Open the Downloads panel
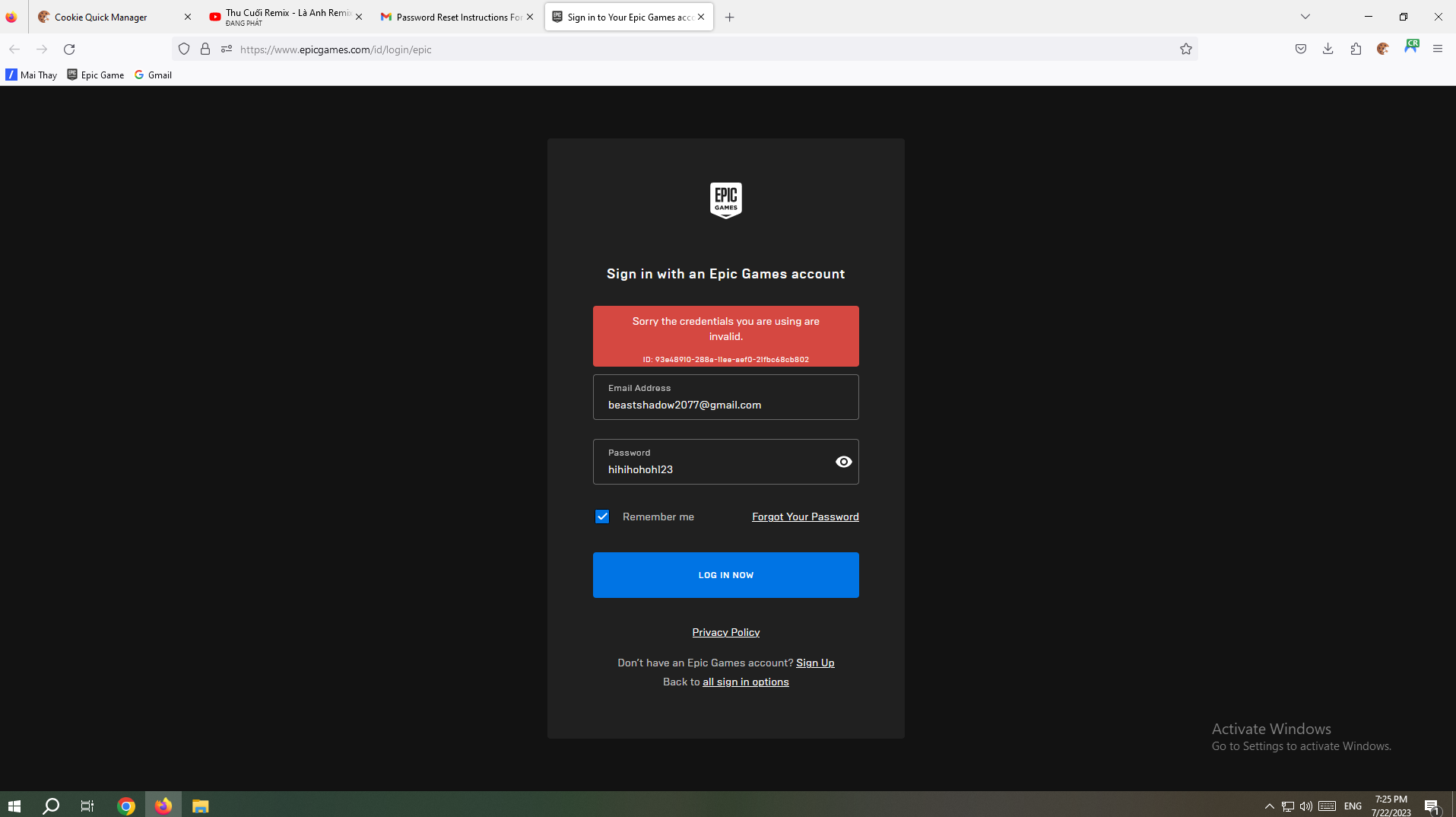1456x817 pixels. 1328,49
